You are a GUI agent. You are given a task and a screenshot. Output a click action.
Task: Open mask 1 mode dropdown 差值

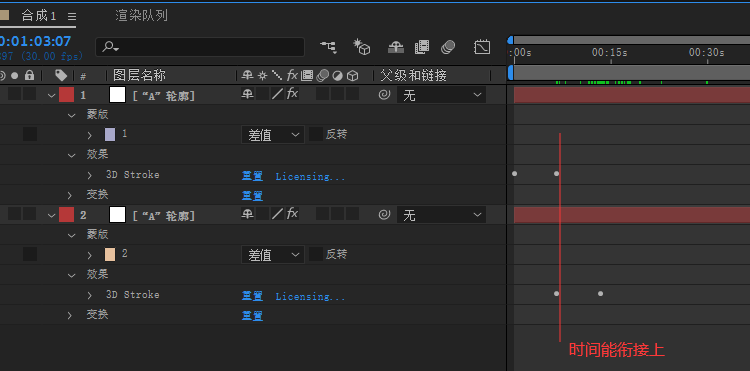tap(273, 135)
